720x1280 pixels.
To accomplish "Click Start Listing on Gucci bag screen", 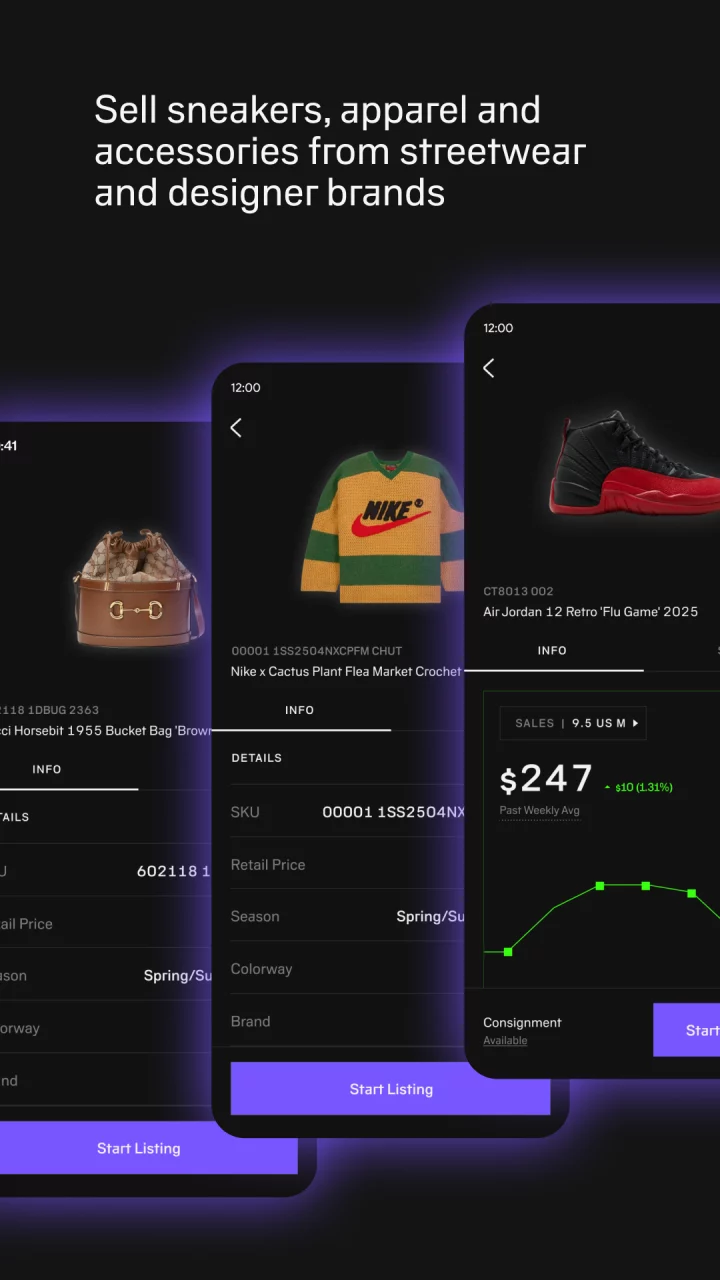I will (x=139, y=1148).
